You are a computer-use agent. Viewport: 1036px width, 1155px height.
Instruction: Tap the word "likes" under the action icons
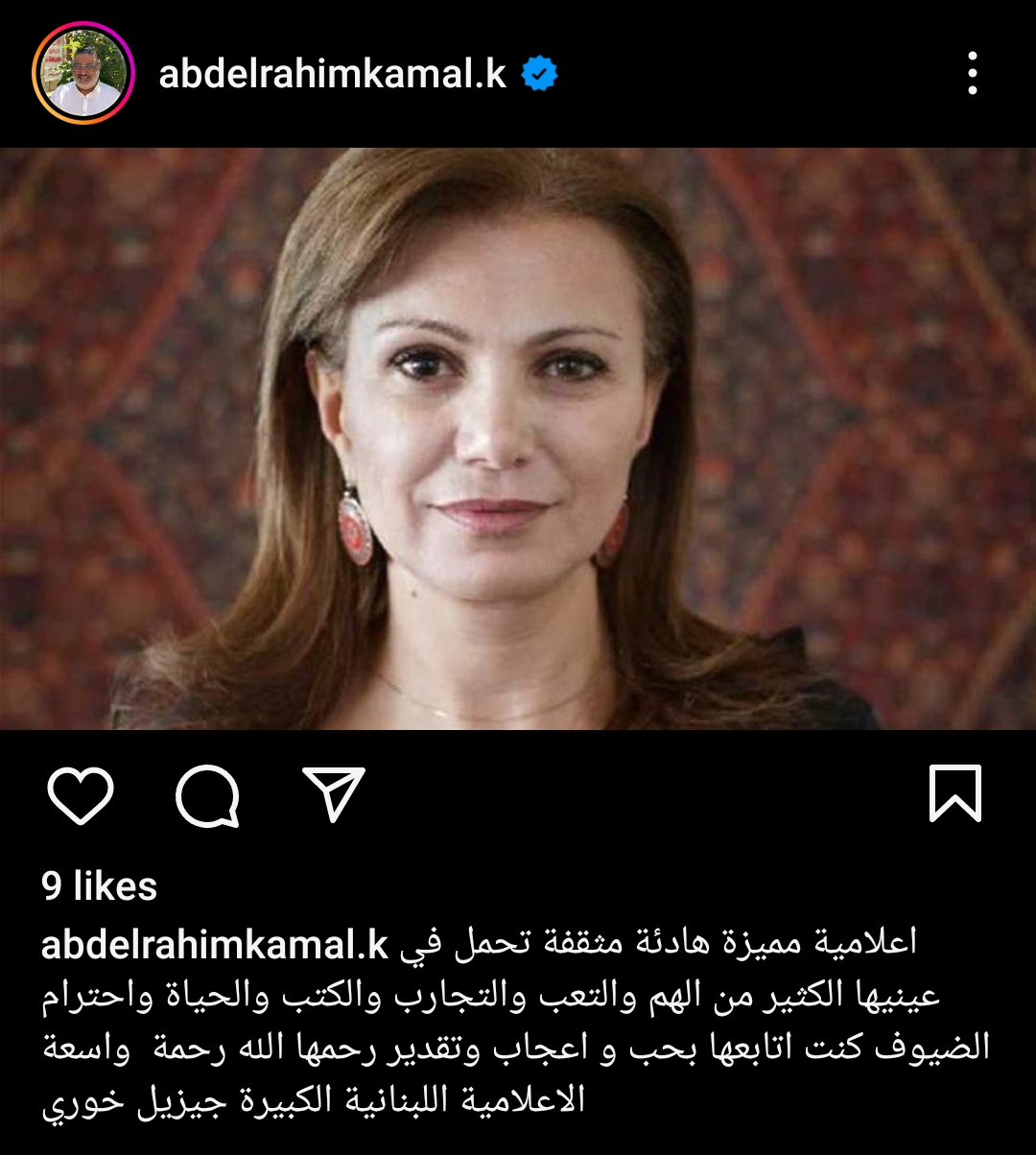[x=115, y=886]
